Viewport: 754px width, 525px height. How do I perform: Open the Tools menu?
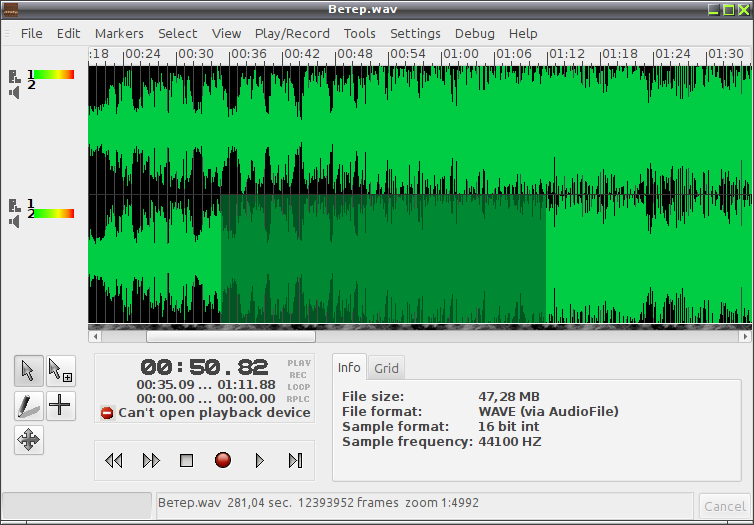pos(359,34)
